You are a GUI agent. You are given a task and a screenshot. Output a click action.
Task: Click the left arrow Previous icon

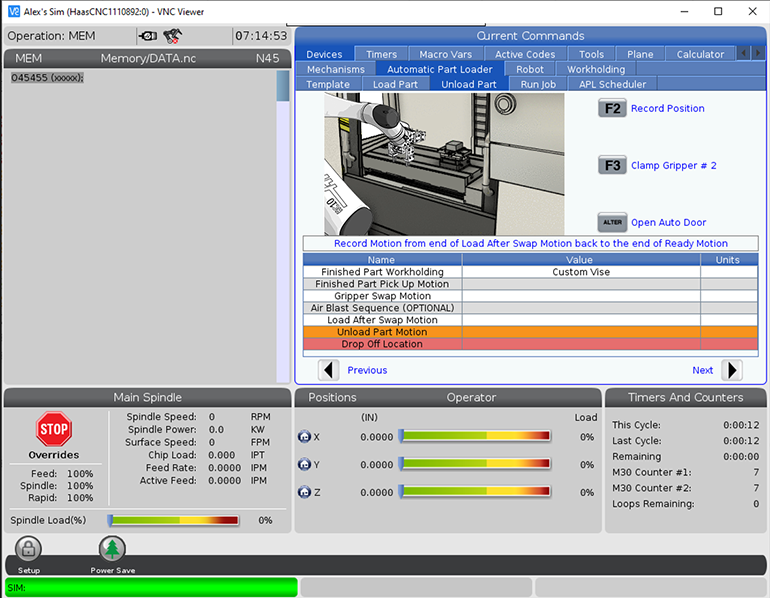pyautogui.click(x=329, y=370)
